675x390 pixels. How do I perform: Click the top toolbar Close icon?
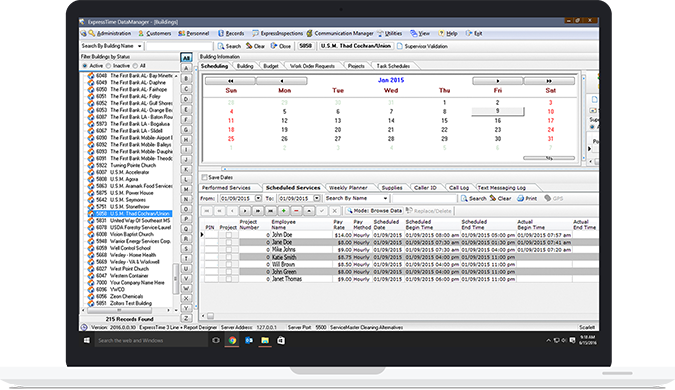coord(274,46)
